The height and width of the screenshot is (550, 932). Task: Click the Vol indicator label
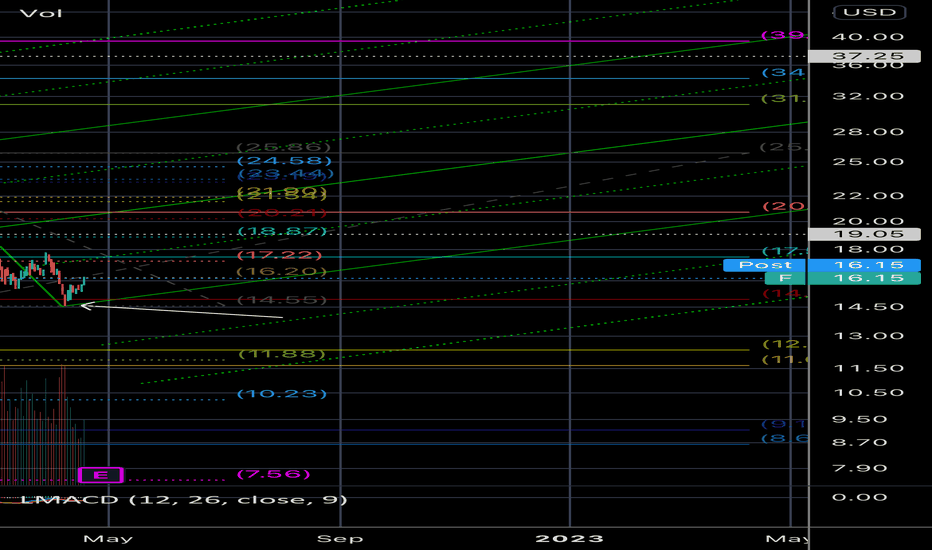tap(41, 13)
